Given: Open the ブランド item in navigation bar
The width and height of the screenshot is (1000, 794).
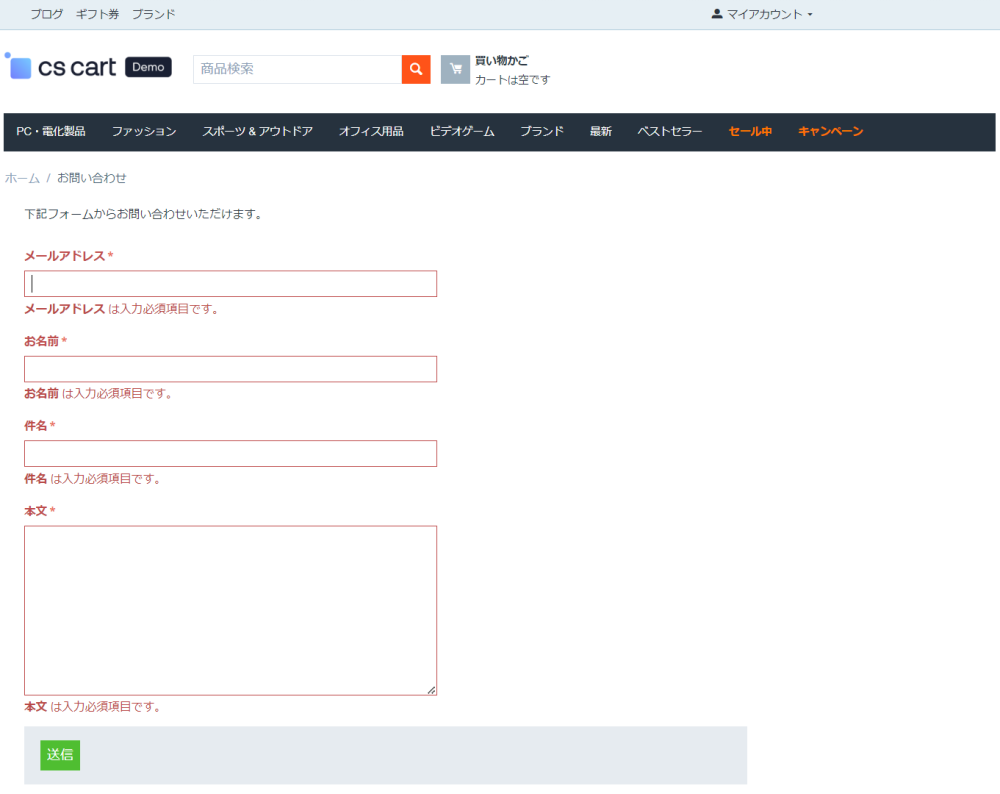Looking at the screenshot, I should click(542, 131).
